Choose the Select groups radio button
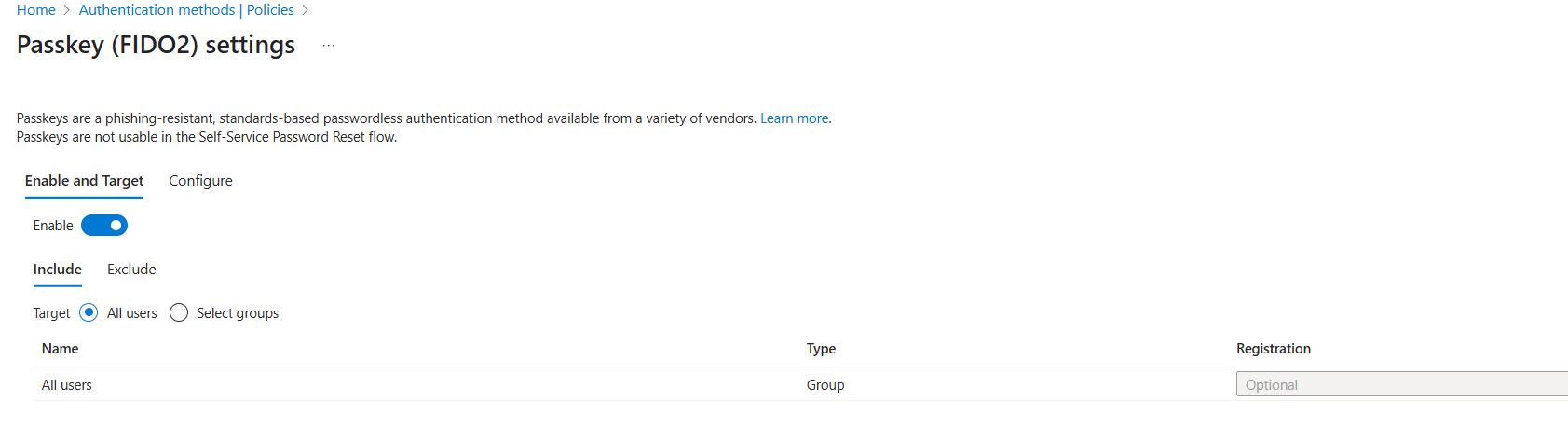 tap(179, 313)
